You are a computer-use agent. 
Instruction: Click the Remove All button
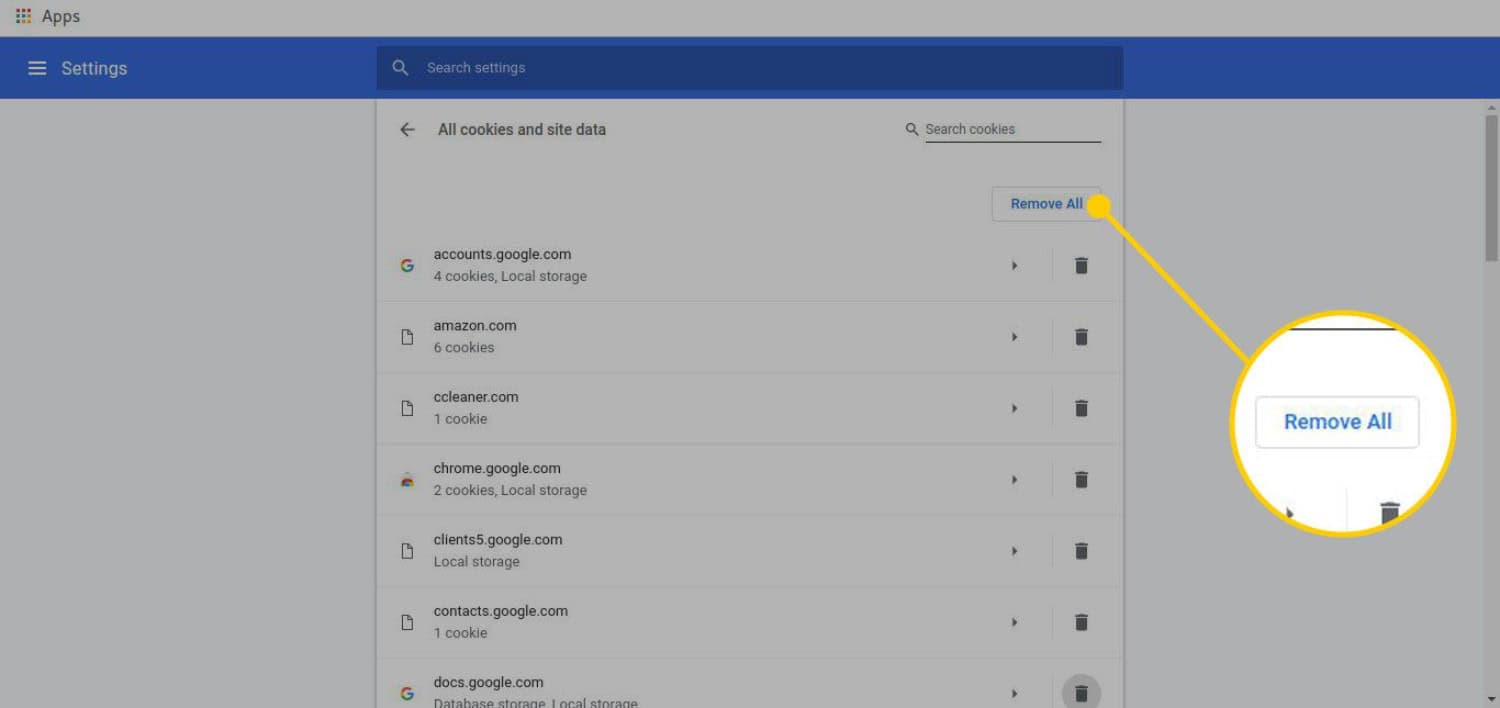click(1046, 204)
